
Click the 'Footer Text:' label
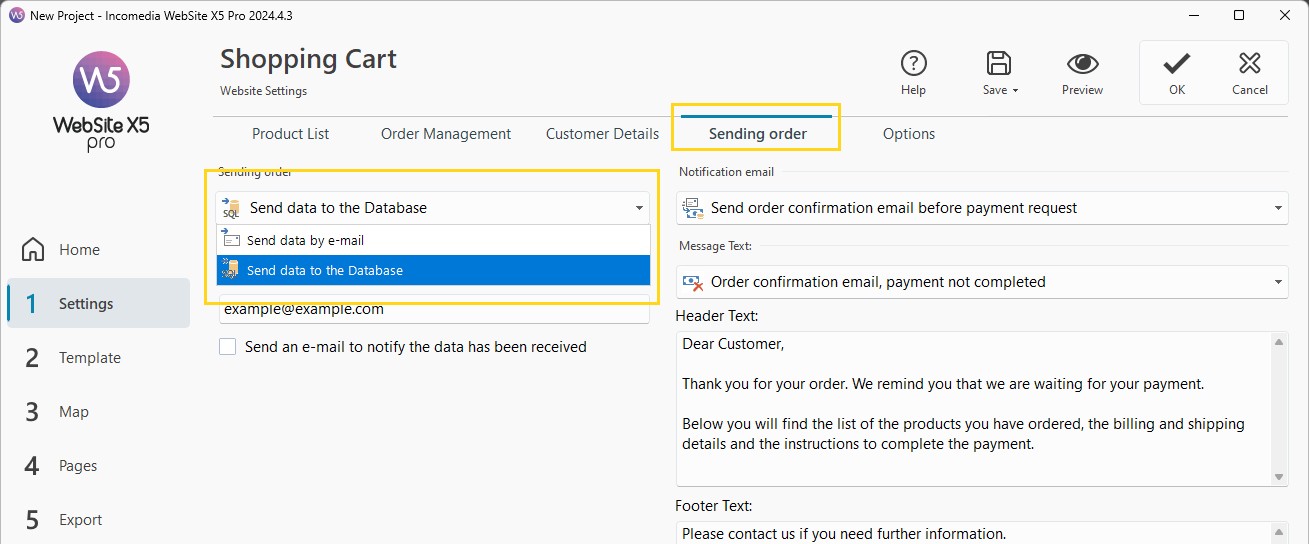(714, 506)
